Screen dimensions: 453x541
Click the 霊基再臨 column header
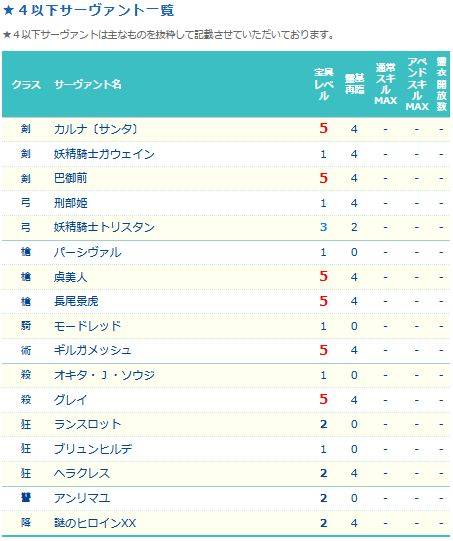click(354, 84)
